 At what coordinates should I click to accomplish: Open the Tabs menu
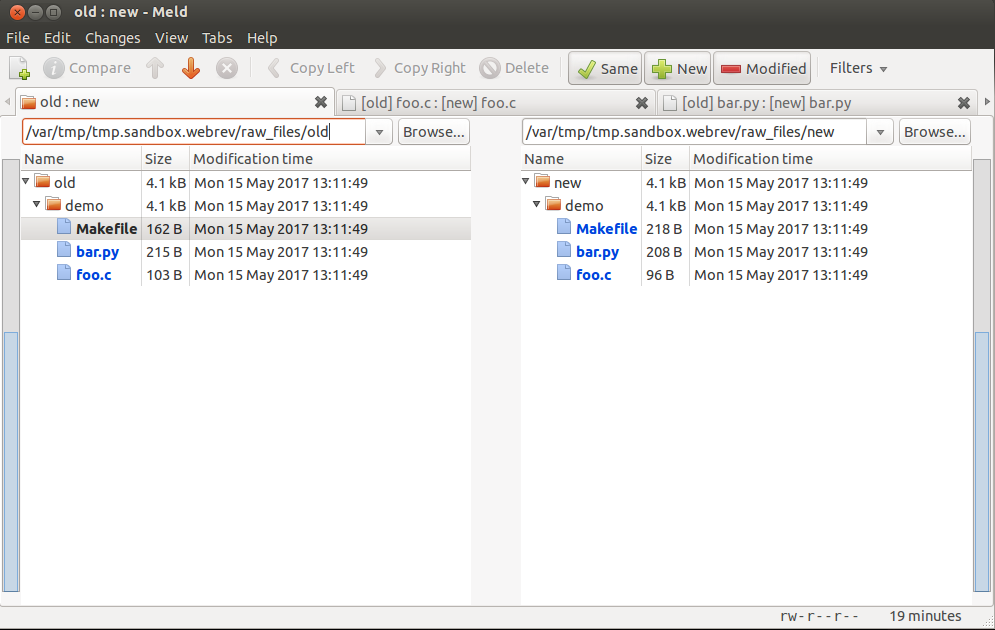(x=217, y=38)
